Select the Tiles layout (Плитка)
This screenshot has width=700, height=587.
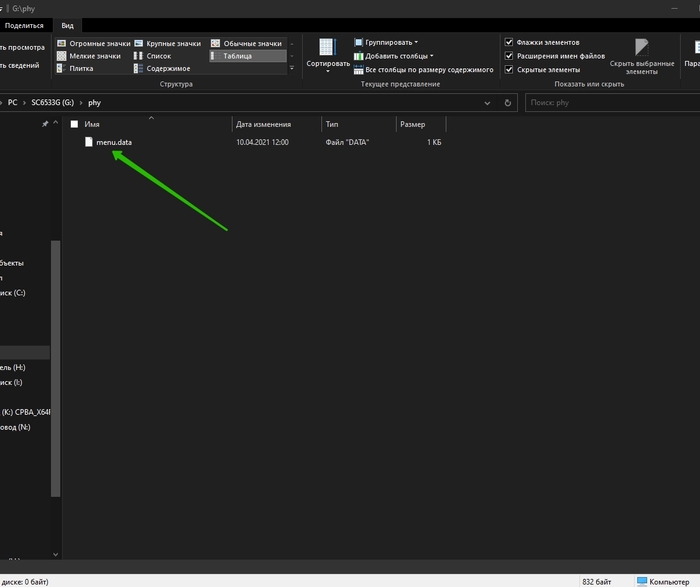click(x=75, y=68)
